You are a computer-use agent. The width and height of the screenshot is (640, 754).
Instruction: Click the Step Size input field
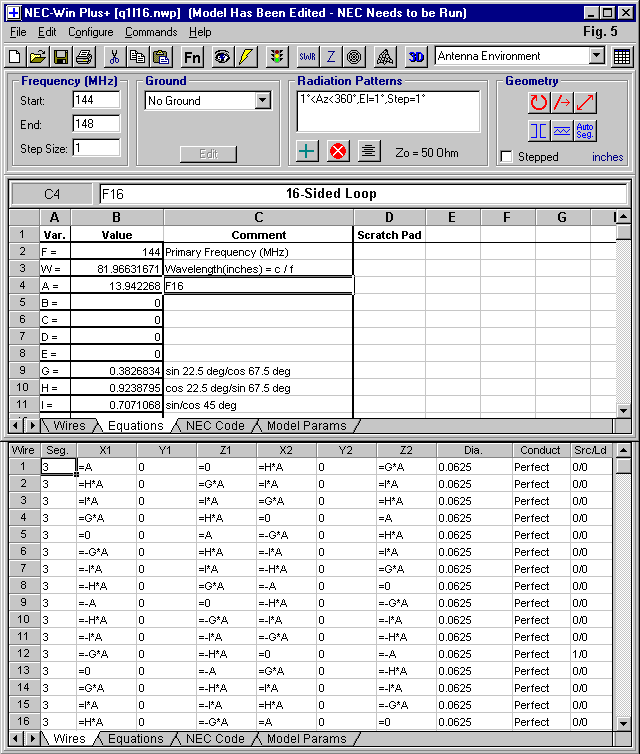tap(96, 148)
